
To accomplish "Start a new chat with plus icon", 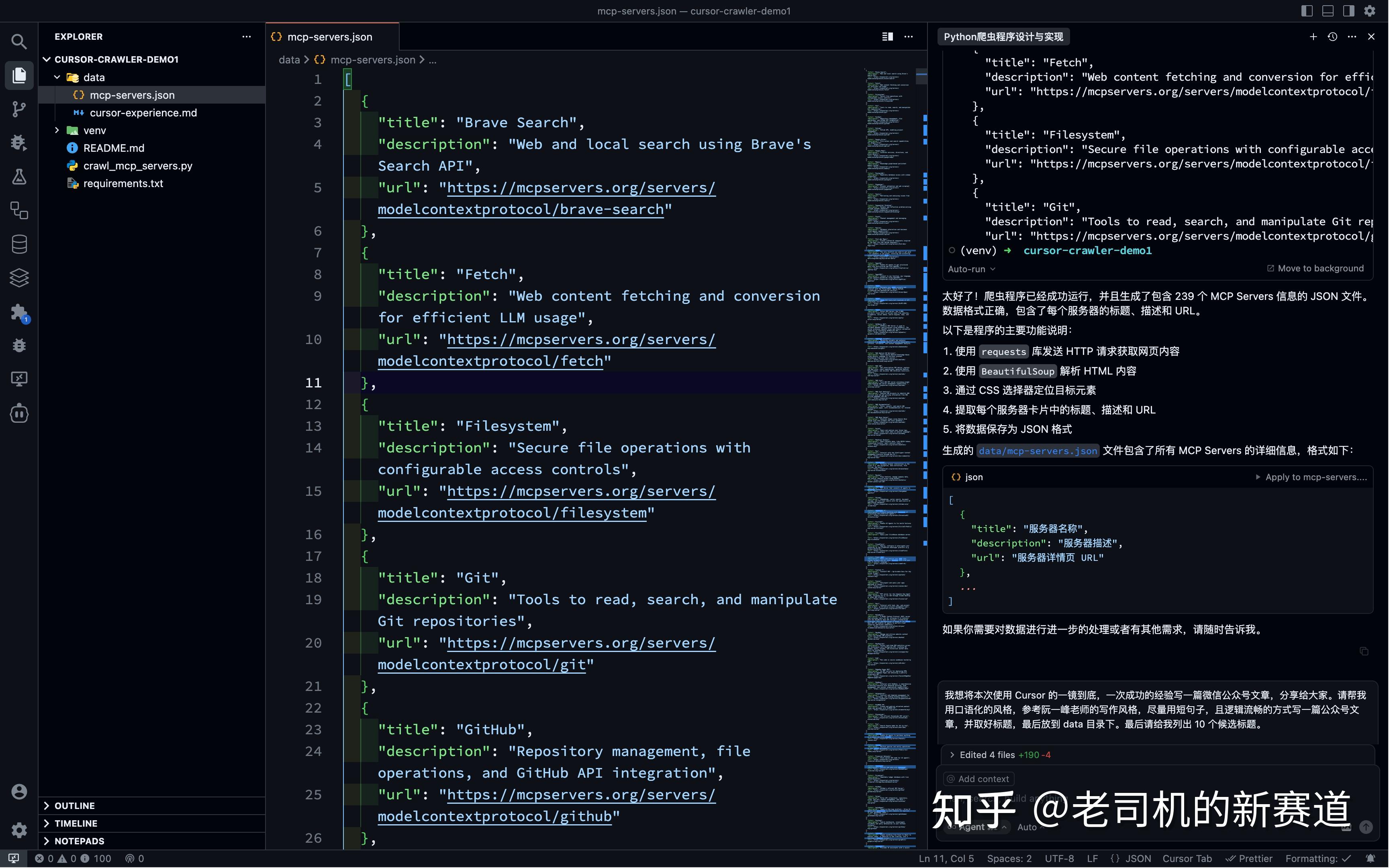I will (x=1313, y=37).
